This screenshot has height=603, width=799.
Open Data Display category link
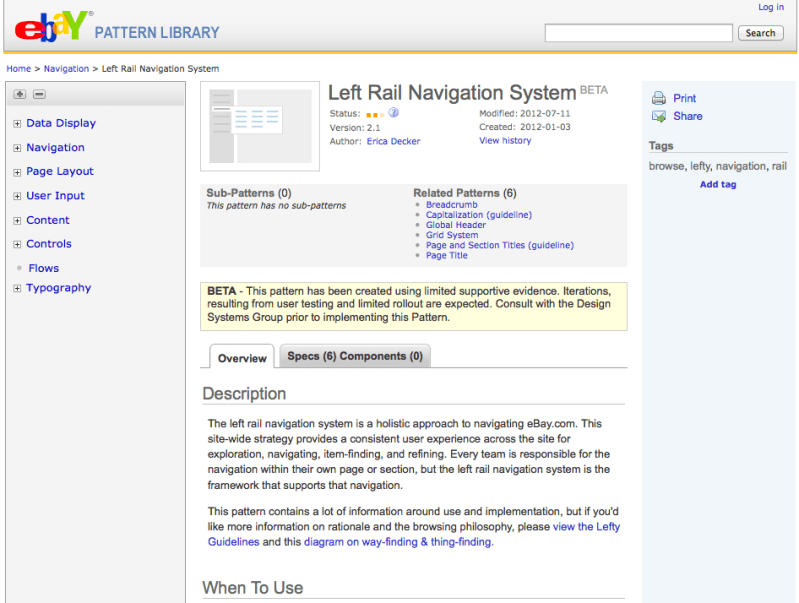[x=61, y=123]
